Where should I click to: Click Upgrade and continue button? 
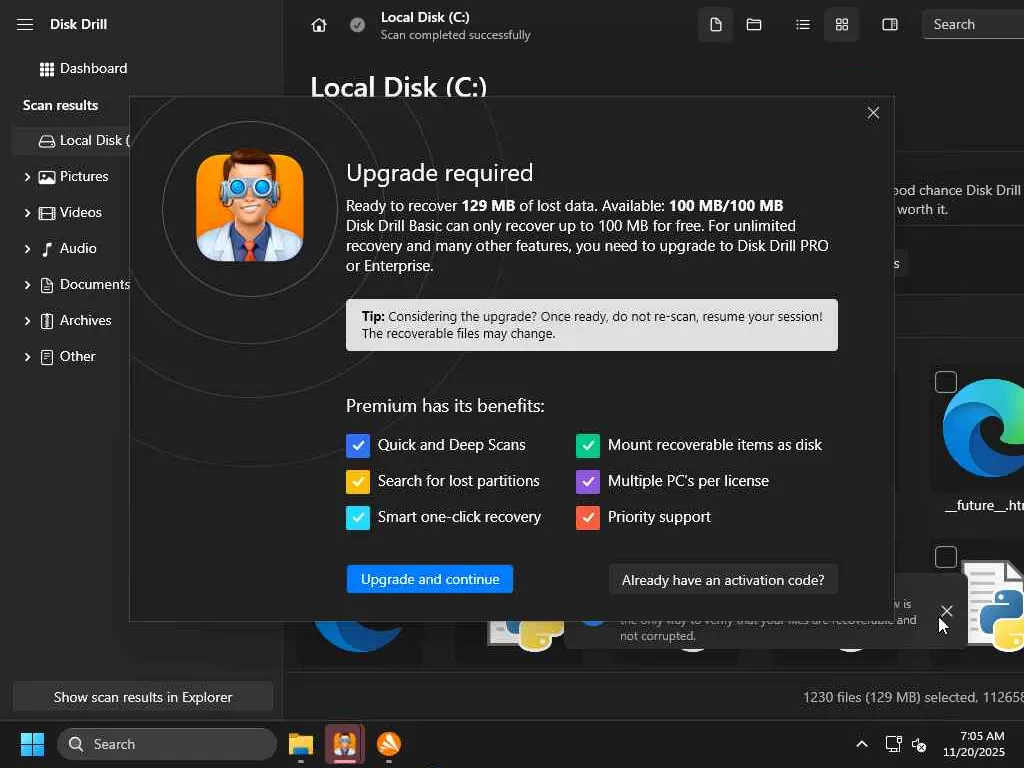[x=430, y=579]
